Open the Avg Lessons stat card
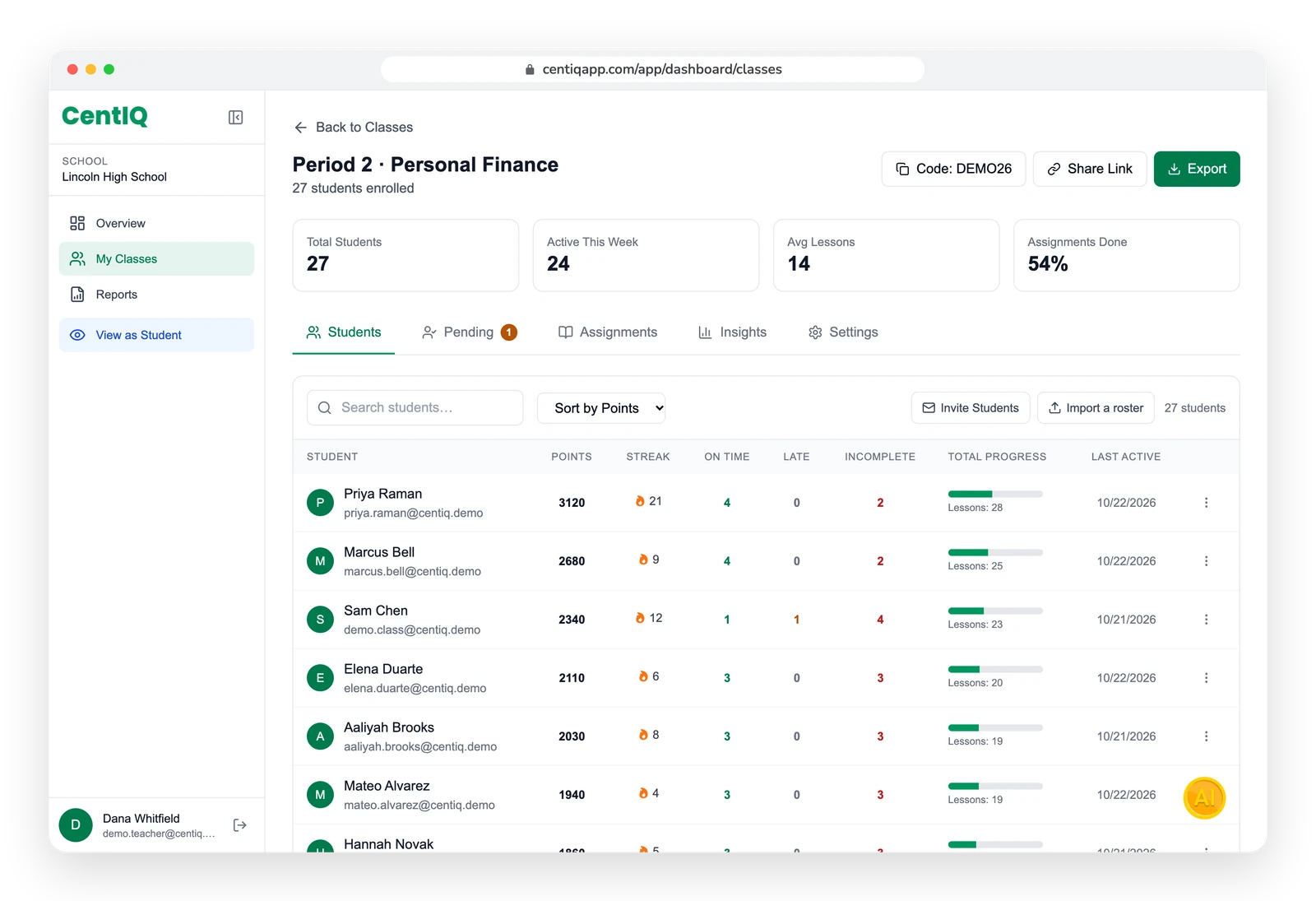The image size is (1316, 901). tap(887, 255)
